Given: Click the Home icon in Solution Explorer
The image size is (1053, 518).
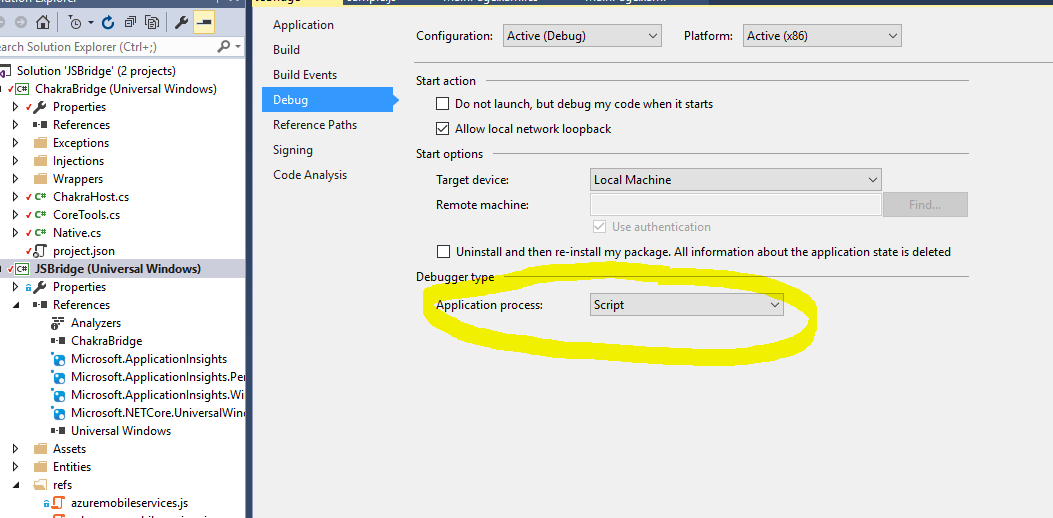Looking at the screenshot, I should pos(42,22).
